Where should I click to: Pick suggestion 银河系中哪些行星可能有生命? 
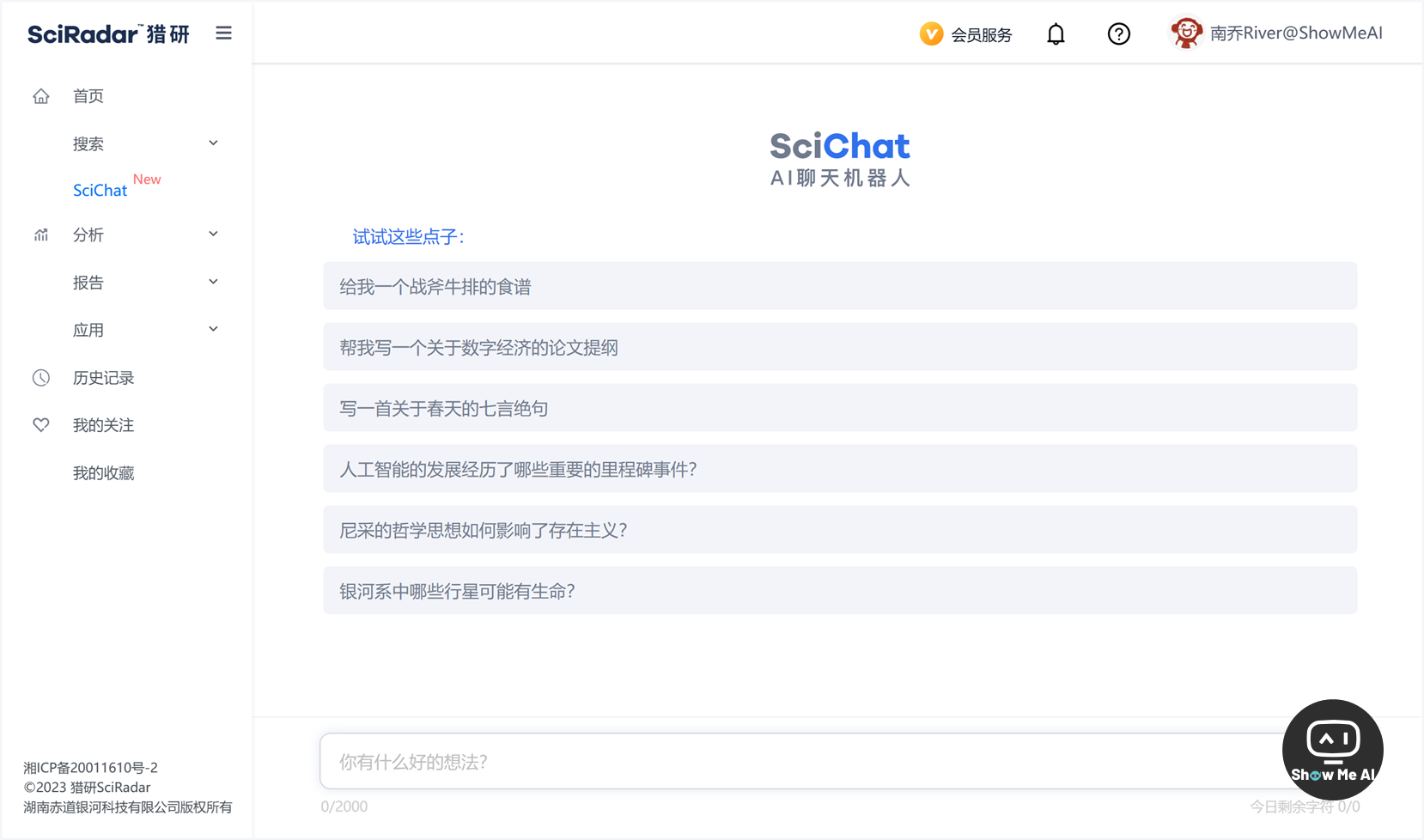pos(840,591)
